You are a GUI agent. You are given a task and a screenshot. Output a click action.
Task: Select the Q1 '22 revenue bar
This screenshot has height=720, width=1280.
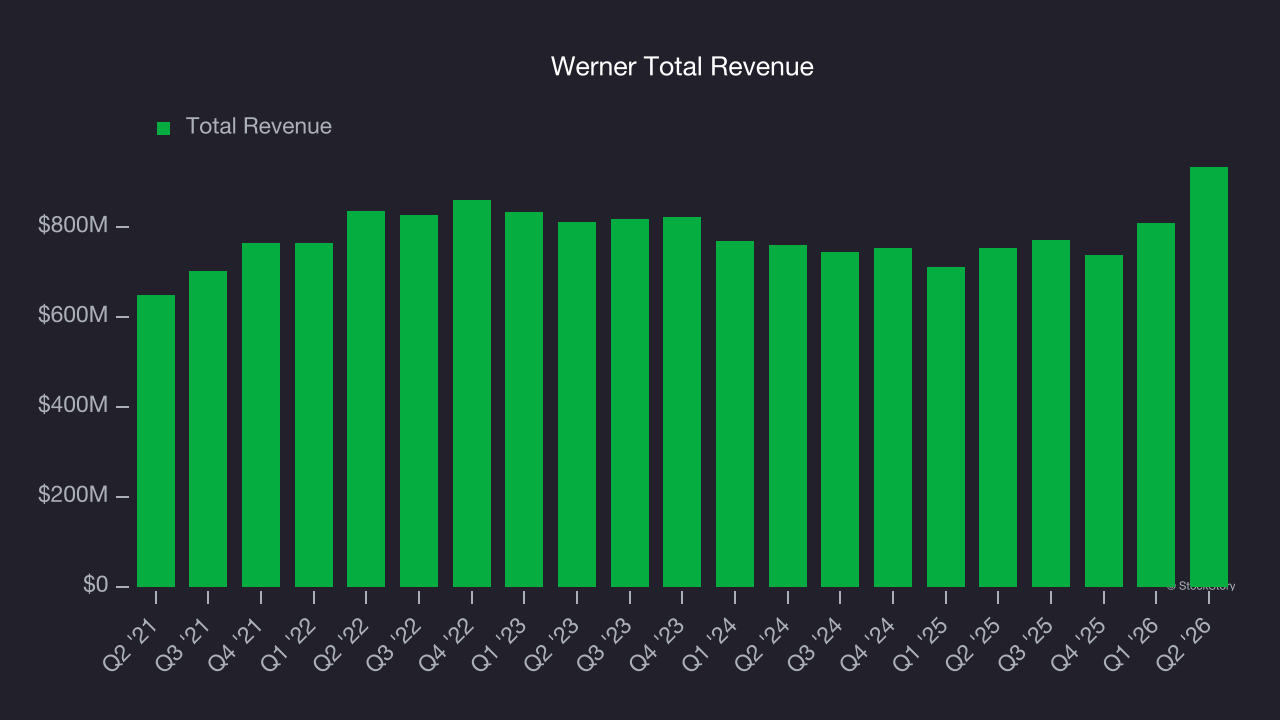[x=314, y=415]
